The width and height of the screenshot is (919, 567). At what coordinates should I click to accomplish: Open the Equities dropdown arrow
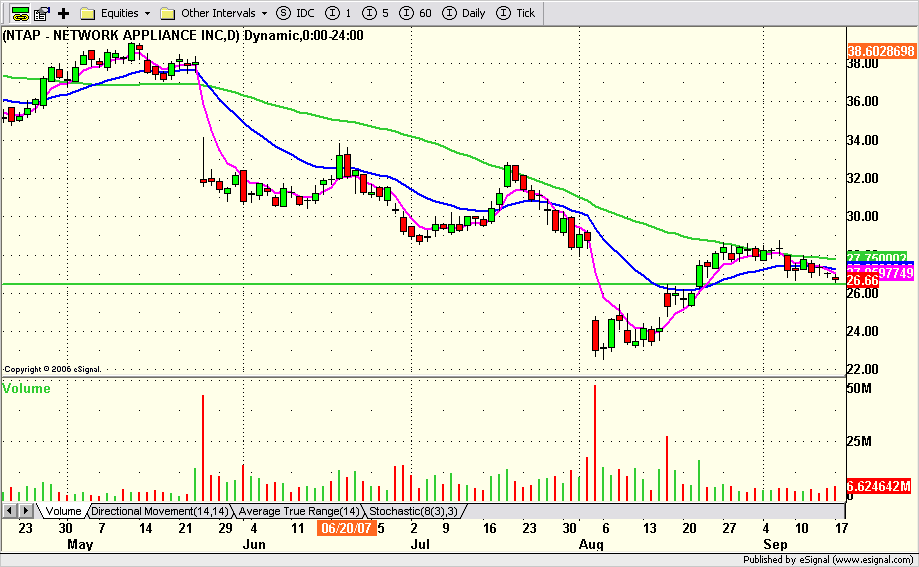(147, 13)
